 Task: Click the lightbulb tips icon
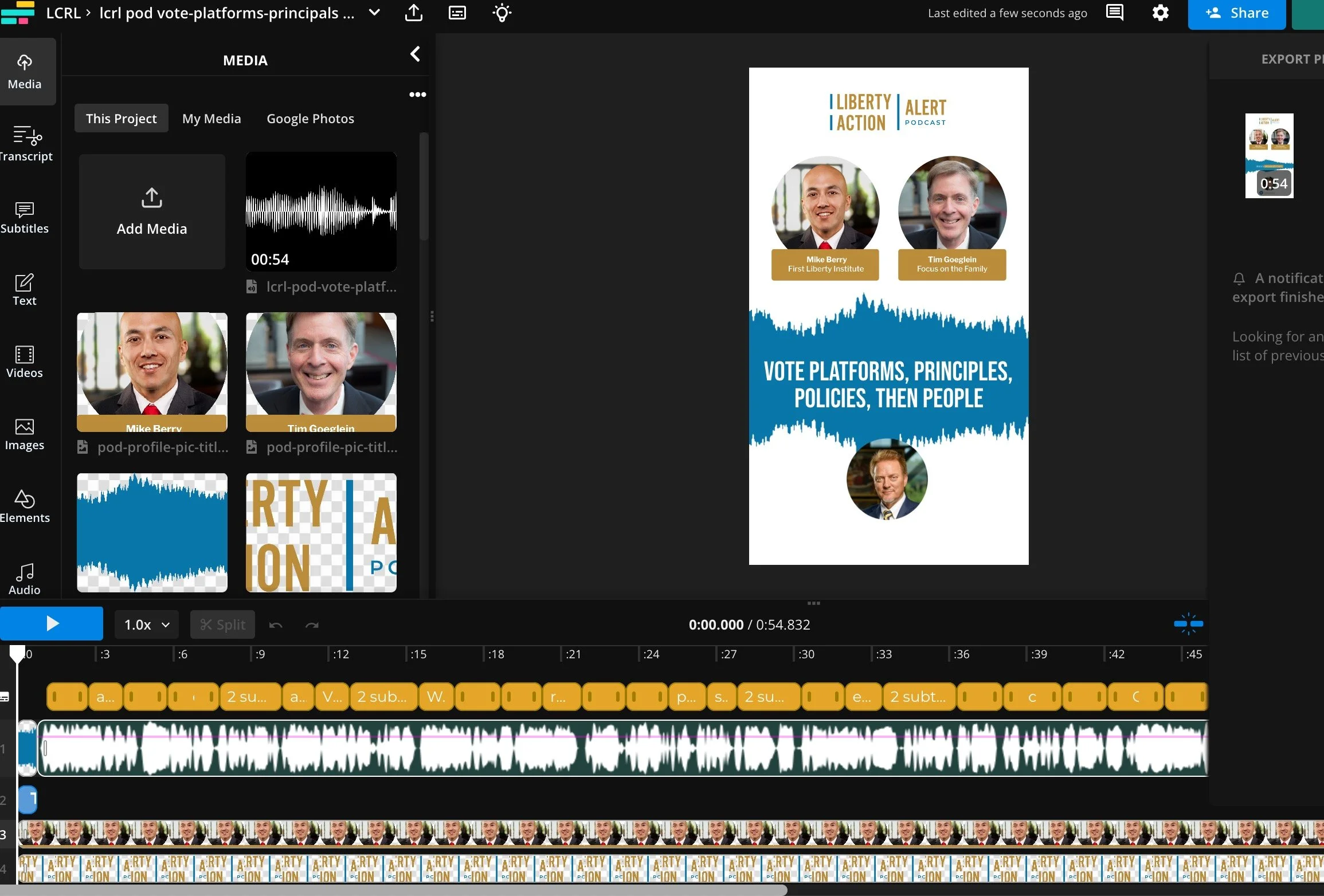coord(502,13)
